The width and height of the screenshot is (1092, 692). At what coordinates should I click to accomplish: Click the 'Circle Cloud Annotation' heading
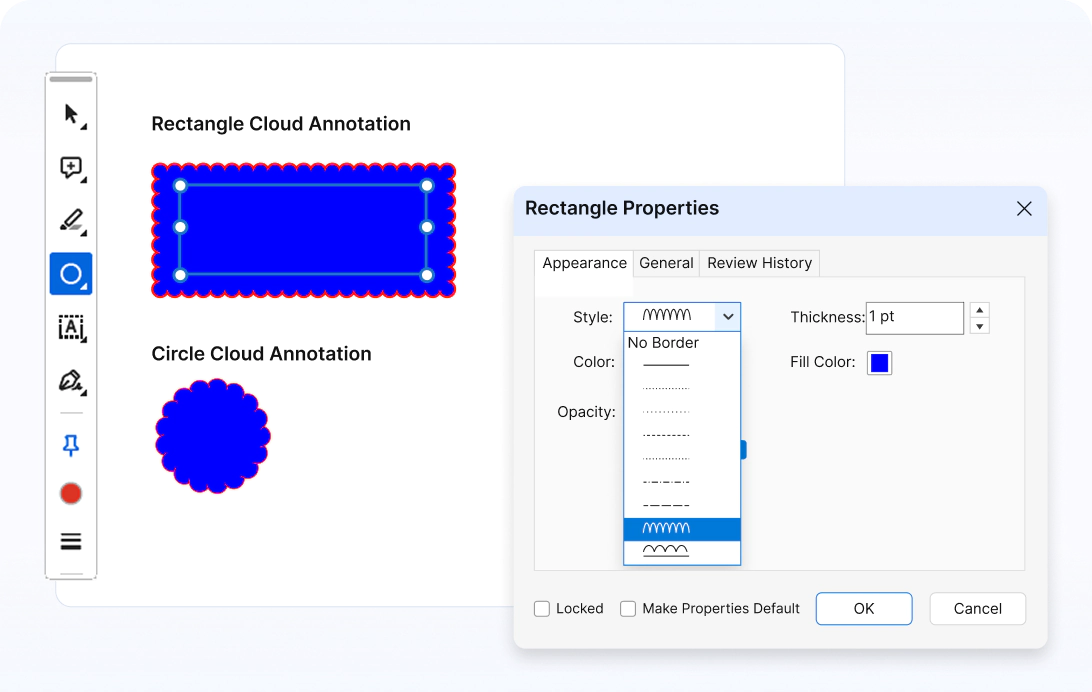261,354
